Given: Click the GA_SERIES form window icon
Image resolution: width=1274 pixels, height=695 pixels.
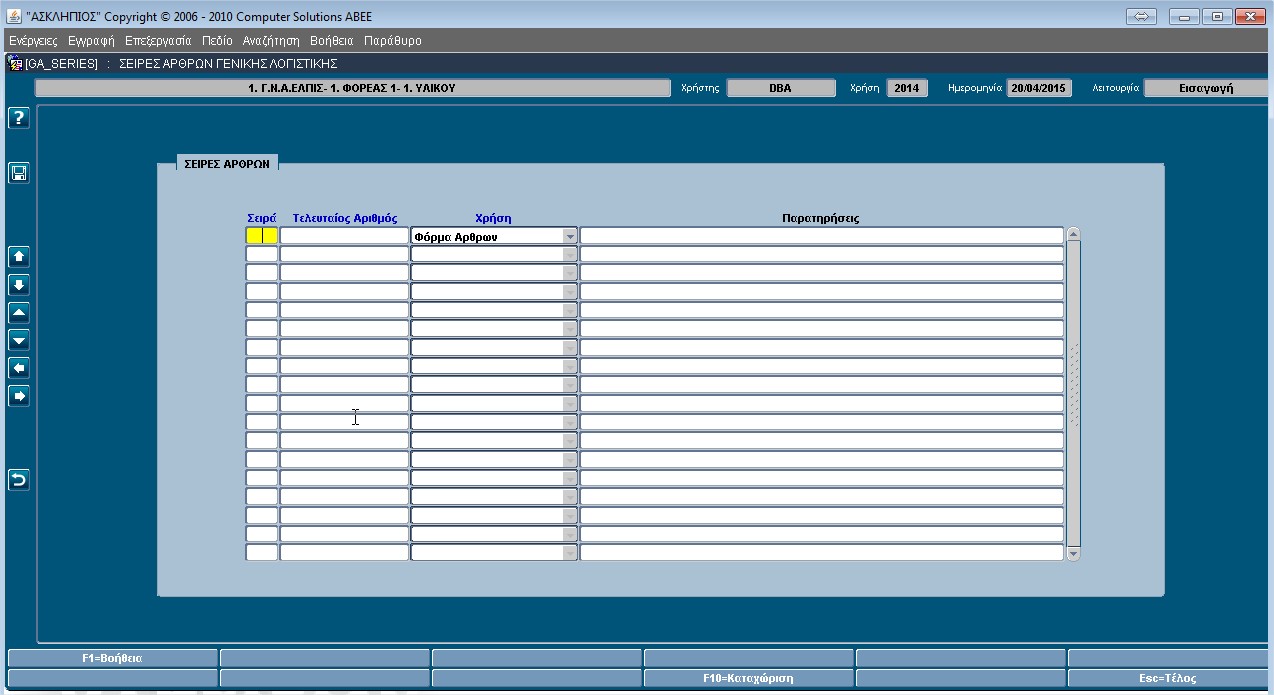Looking at the screenshot, I should click(15, 64).
